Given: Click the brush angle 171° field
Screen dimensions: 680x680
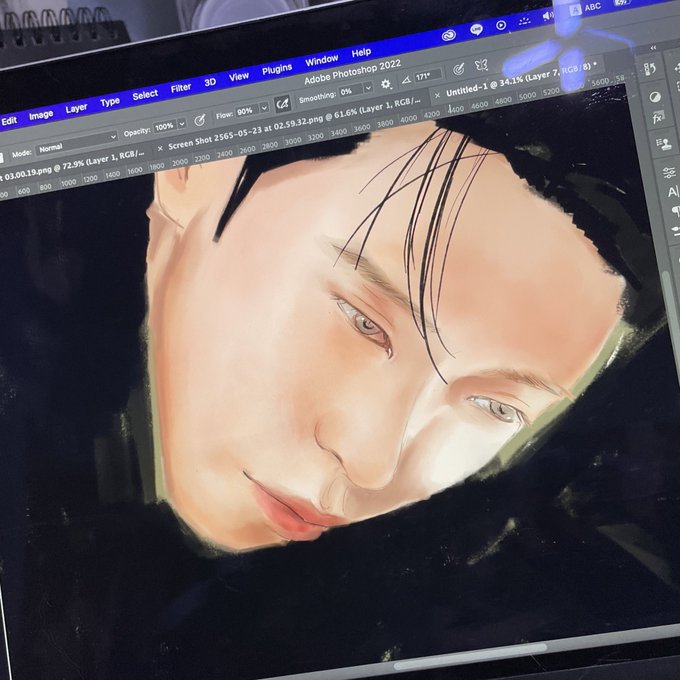Looking at the screenshot, I should (x=427, y=76).
